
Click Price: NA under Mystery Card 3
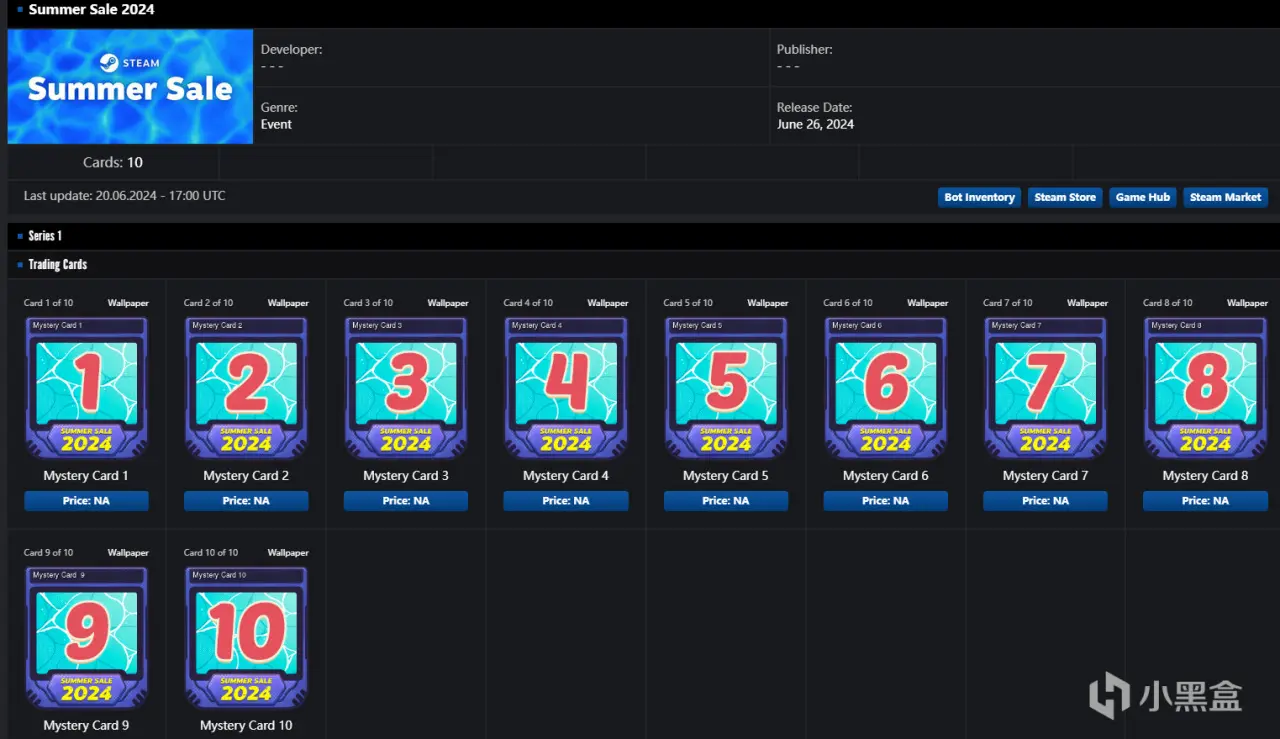406,500
